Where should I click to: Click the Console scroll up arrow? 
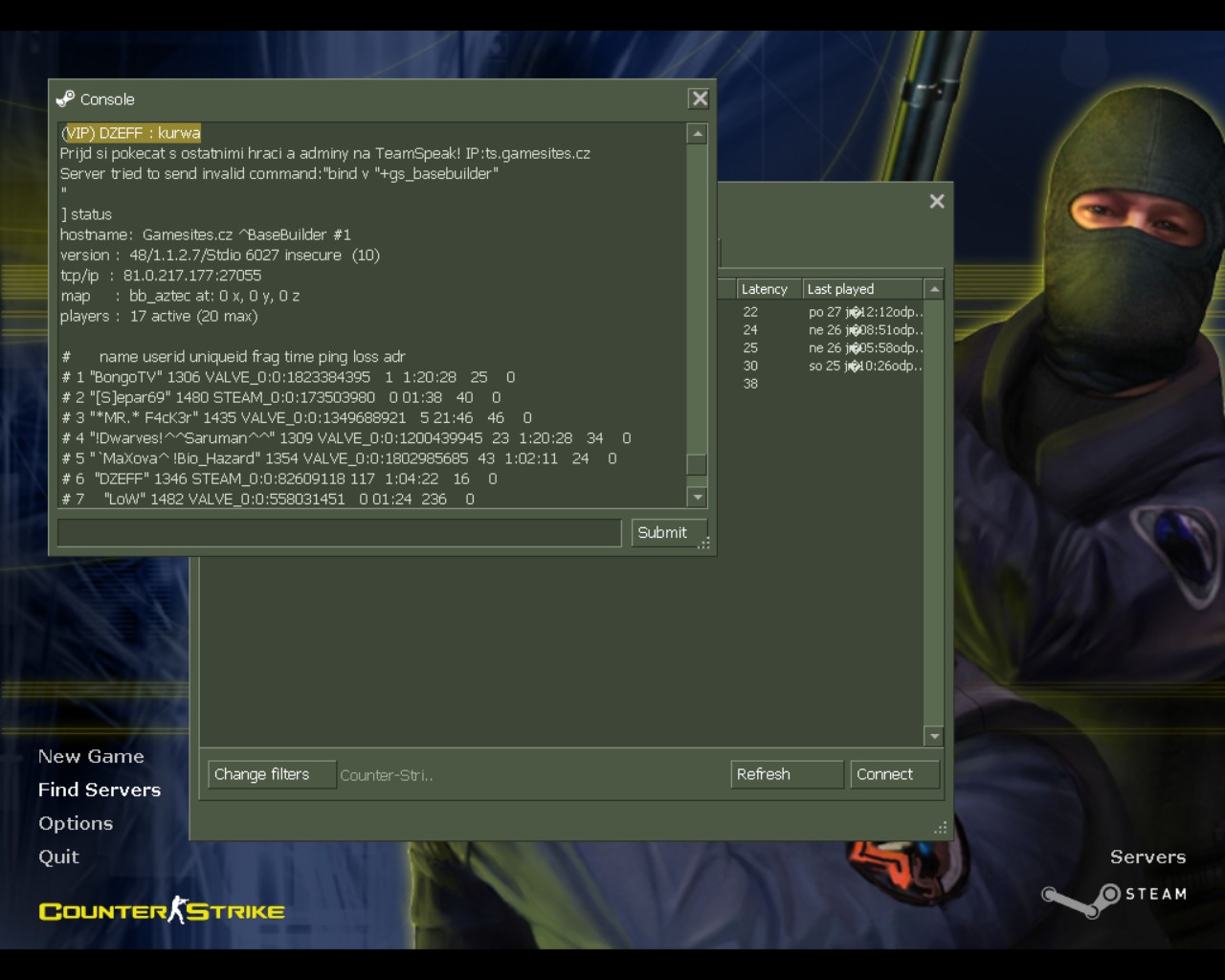click(698, 134)
